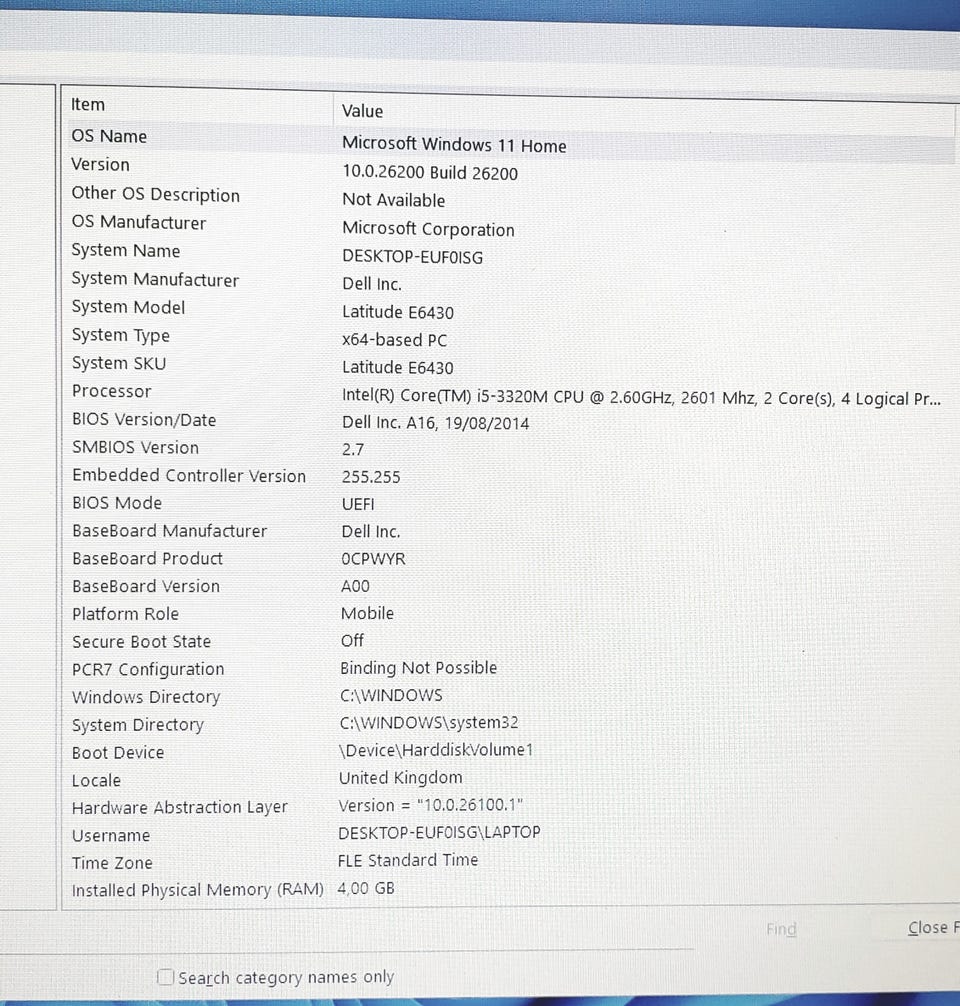The width and height of the screenshot is (960, 1006).
Task: Click the Secure Boot value Off
Action: pos(352,640)
